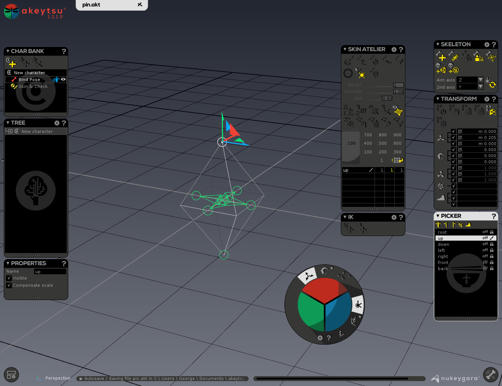Viewport: 502px width, 386px height.
Task: Toggle Bind Pose eye visibility icon
Action: click(63, 80)
